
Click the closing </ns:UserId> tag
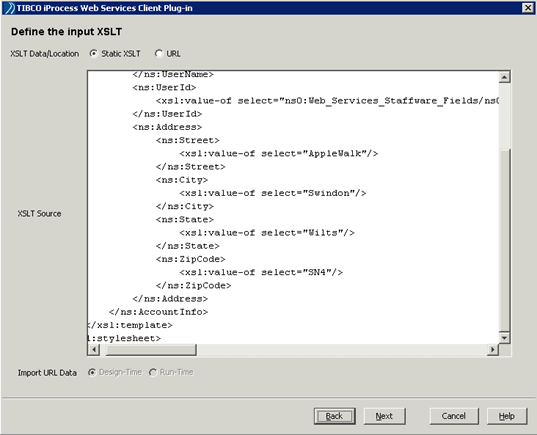[167, 114]
